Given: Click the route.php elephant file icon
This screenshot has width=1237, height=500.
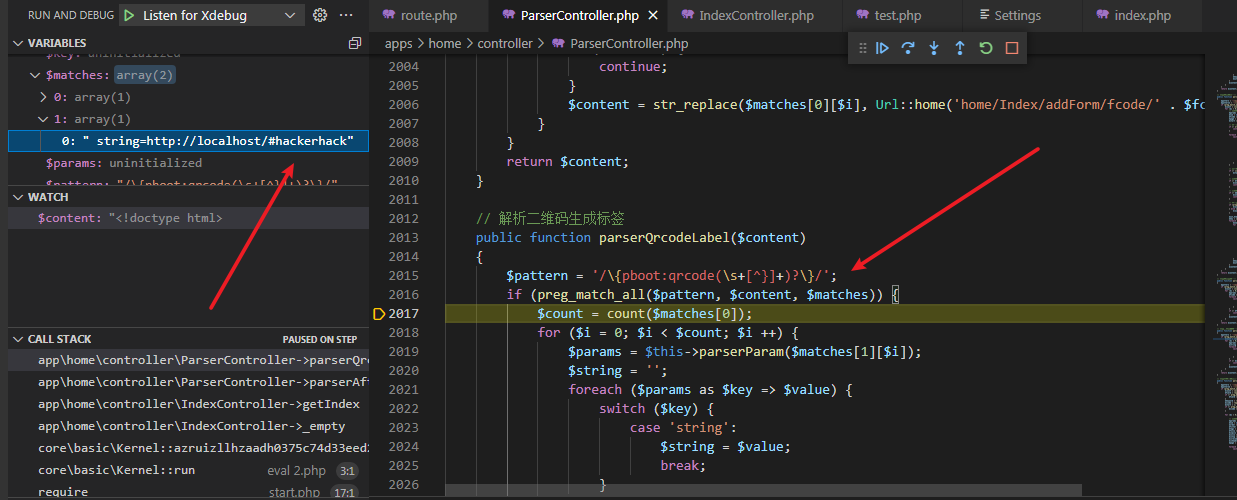Looking at the screenshot, I should pos(389,15).
